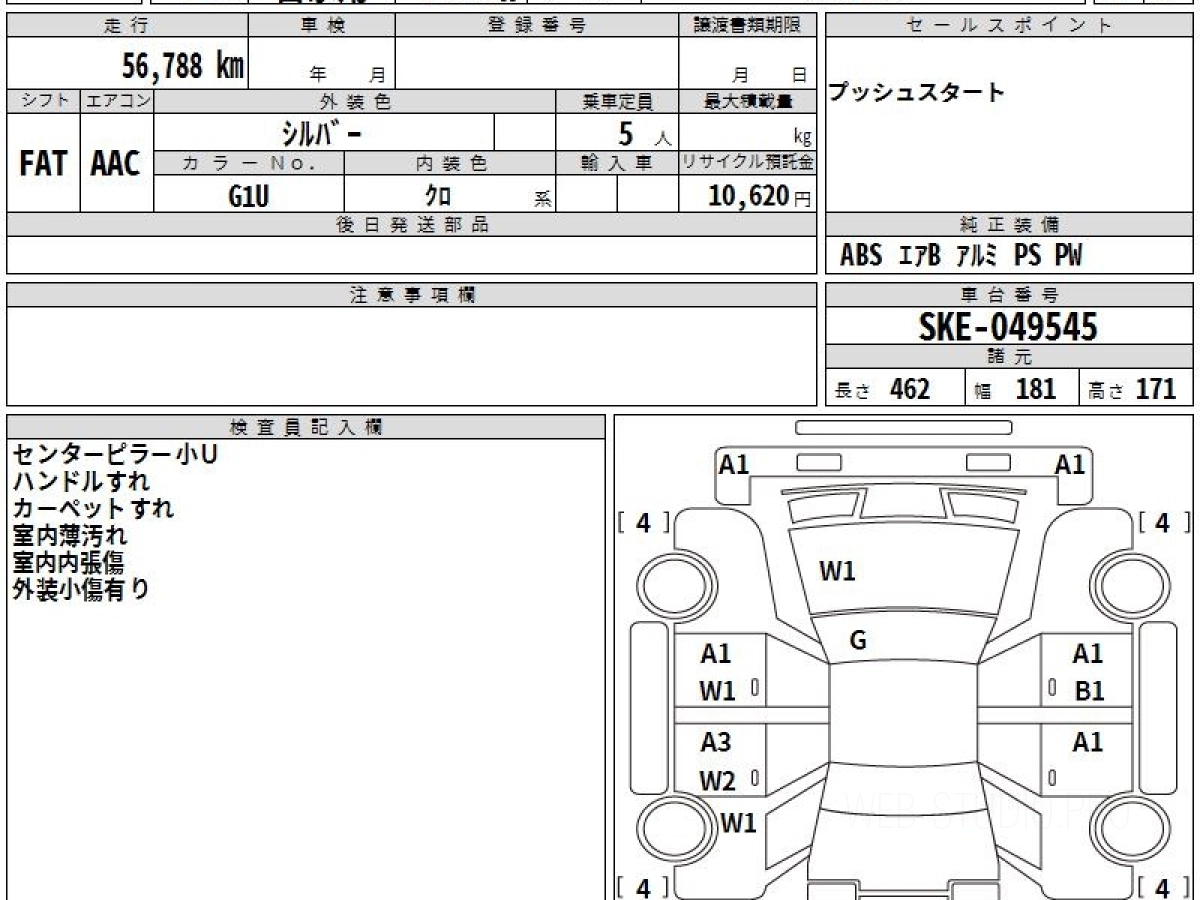
Task: Select the B1 mark on the diagram
Action: point(1089,691)
